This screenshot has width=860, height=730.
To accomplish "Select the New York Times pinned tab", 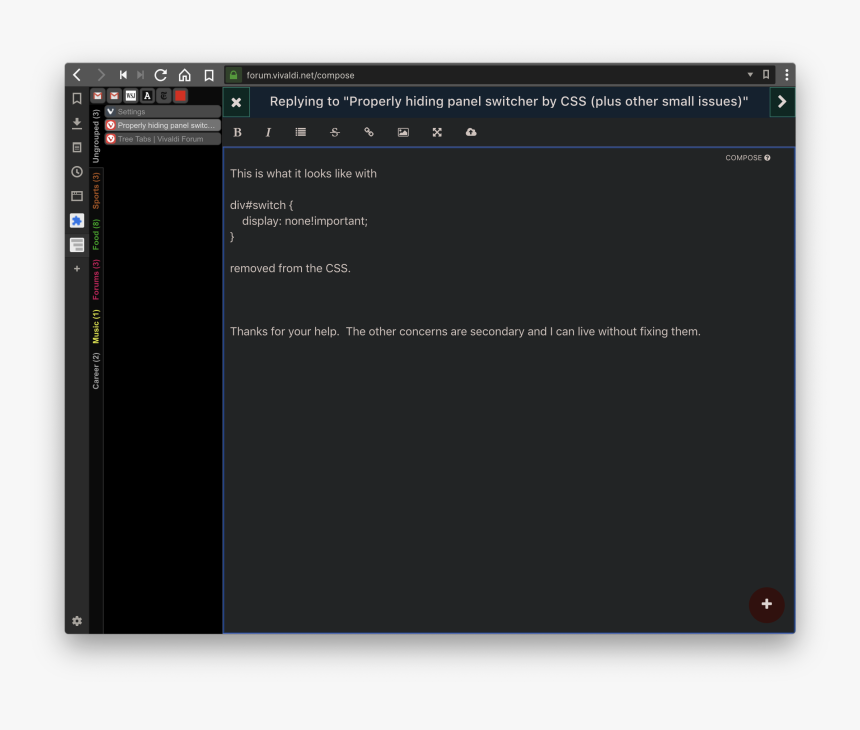I will coord(163,96).
